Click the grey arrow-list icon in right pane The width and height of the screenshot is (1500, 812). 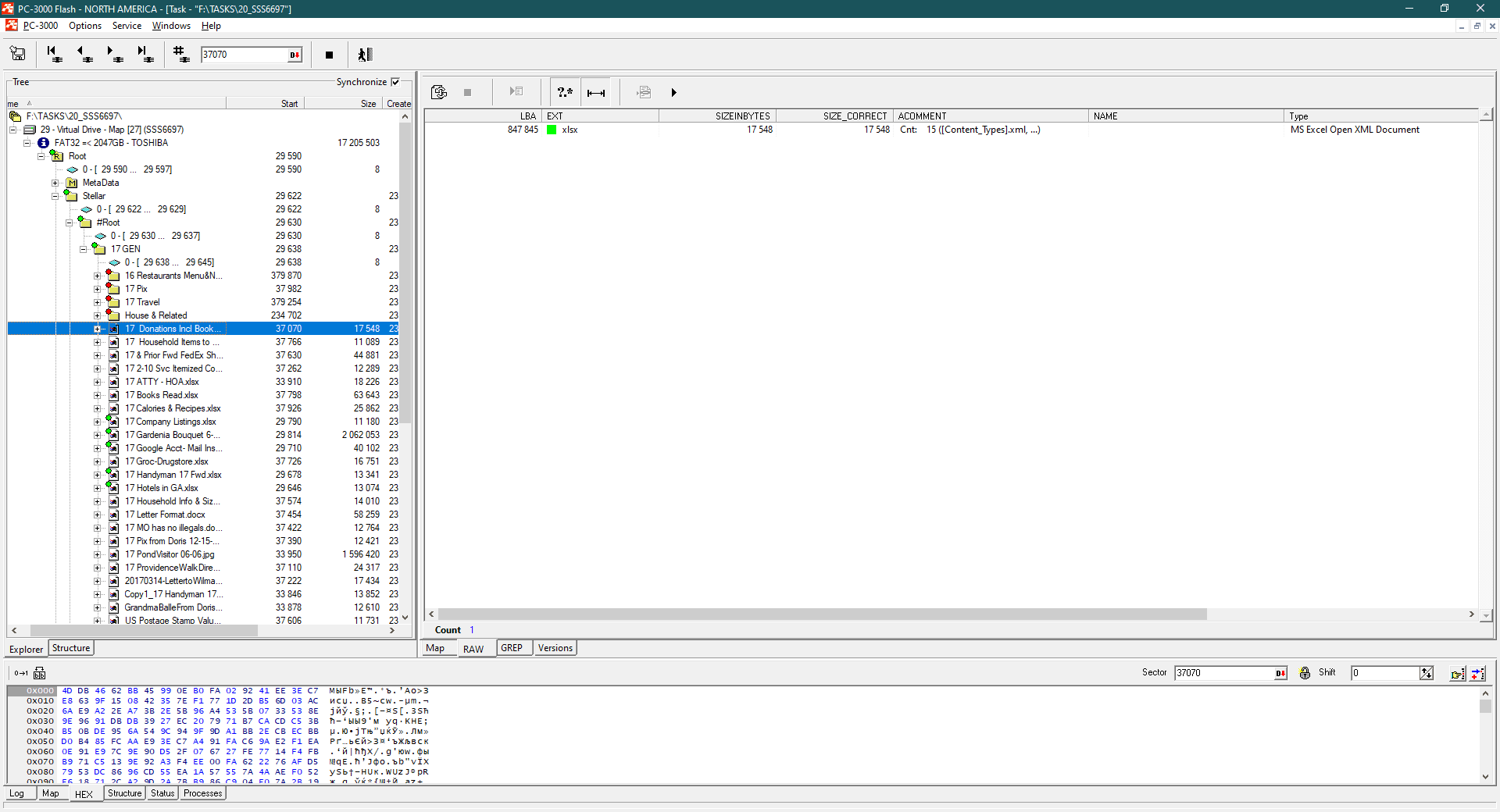click(516, 92)
